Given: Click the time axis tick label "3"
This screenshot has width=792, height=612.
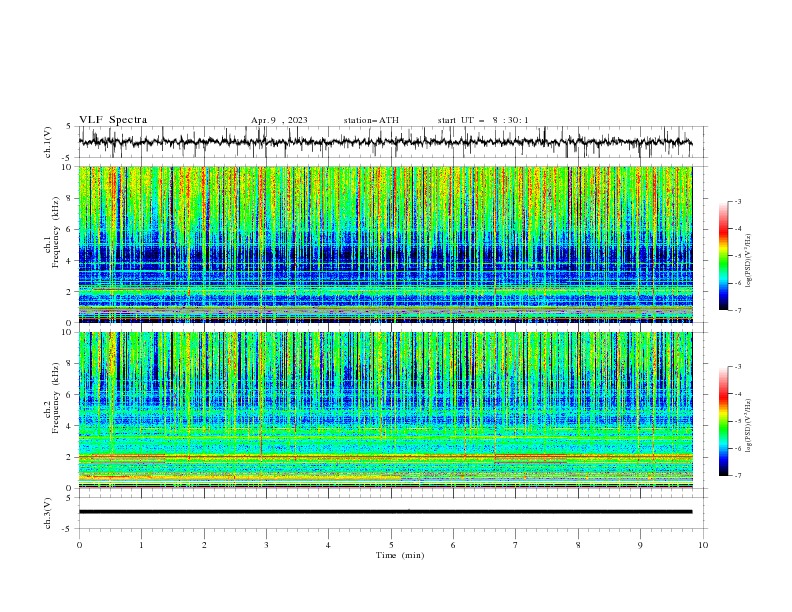Looking at the screenshot, I should pyautogui.click(x=266, y=545).
